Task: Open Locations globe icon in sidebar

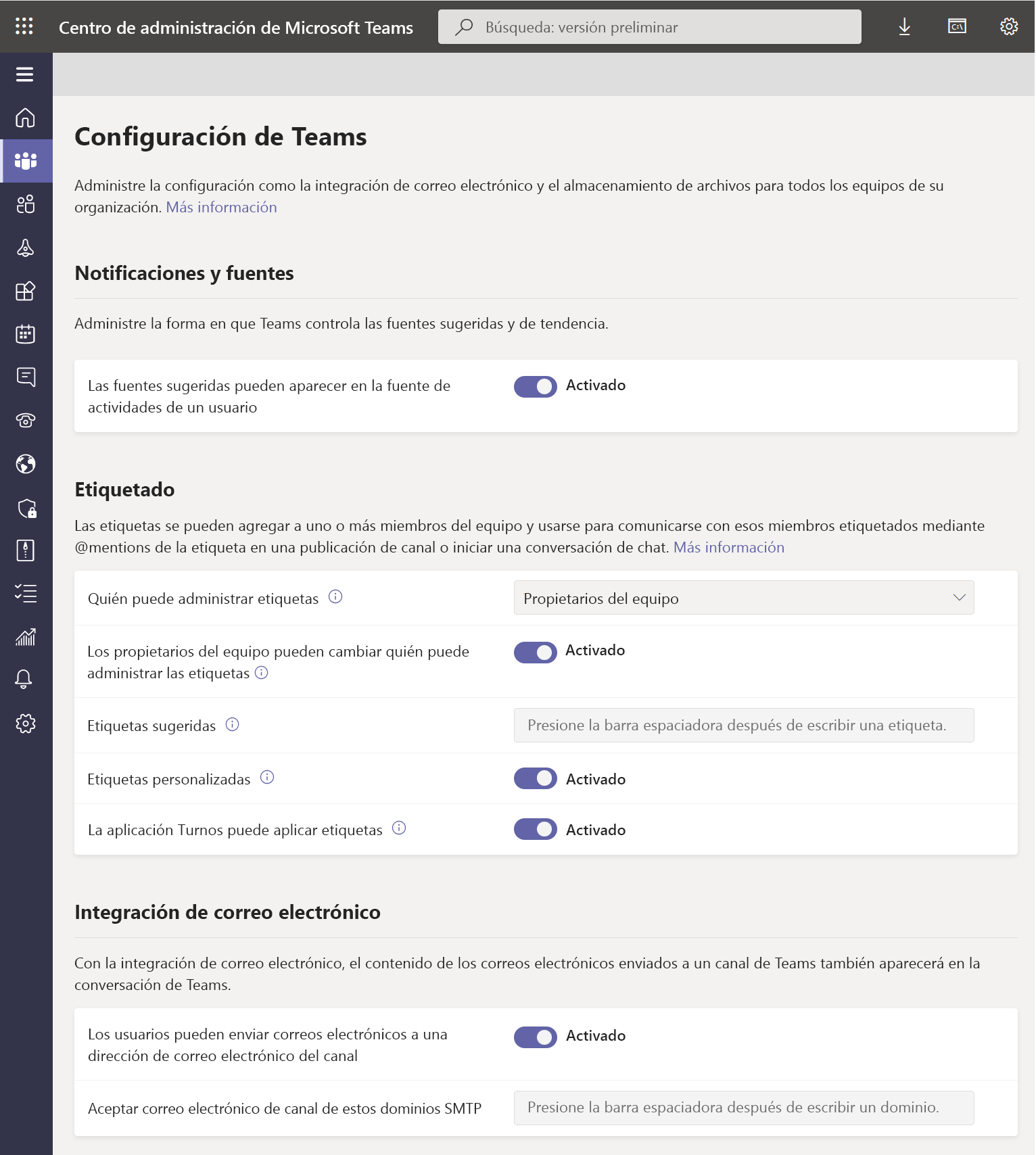Action: [x=26, y=464]
